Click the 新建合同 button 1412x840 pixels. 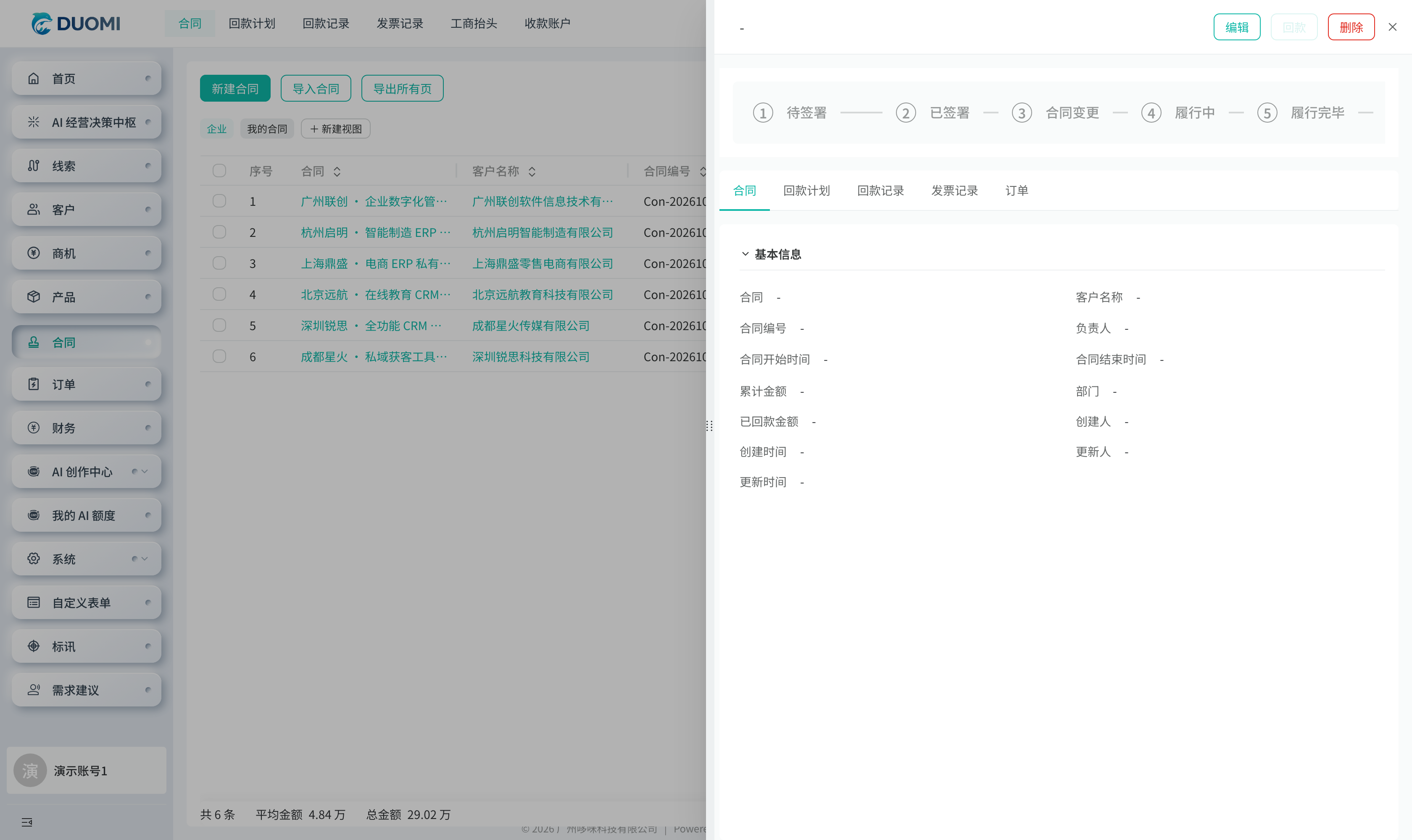coord(235,88)
